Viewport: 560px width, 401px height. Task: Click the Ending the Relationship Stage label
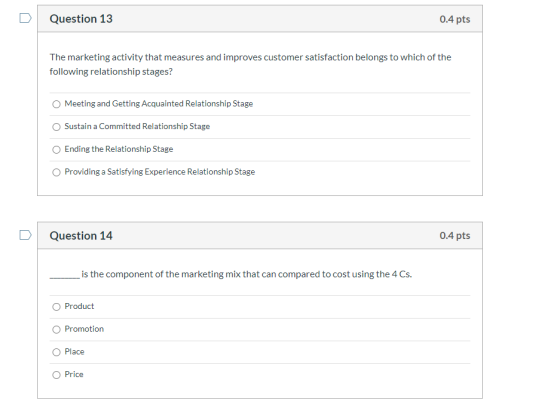(119, 149)
